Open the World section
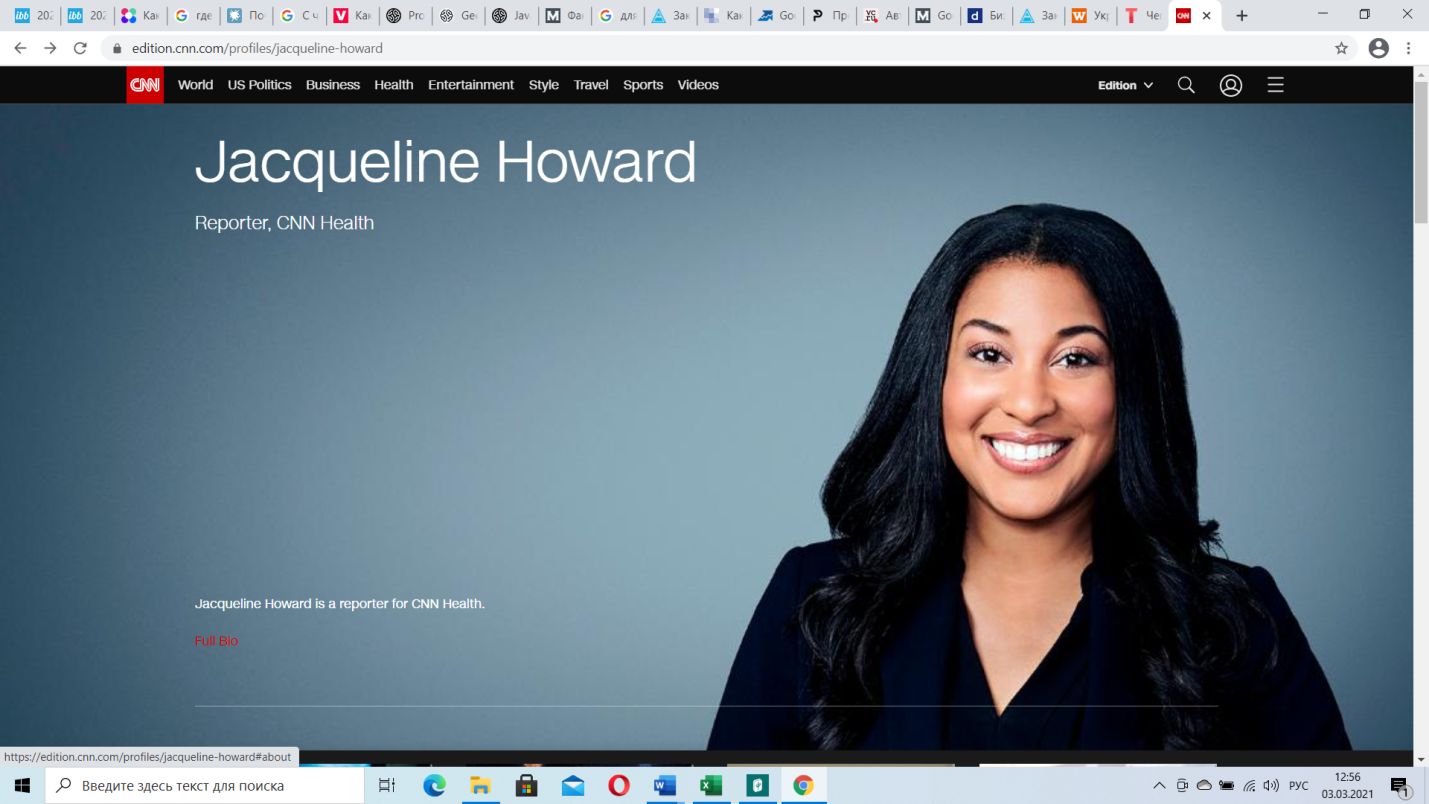 (x=195, y=85)
